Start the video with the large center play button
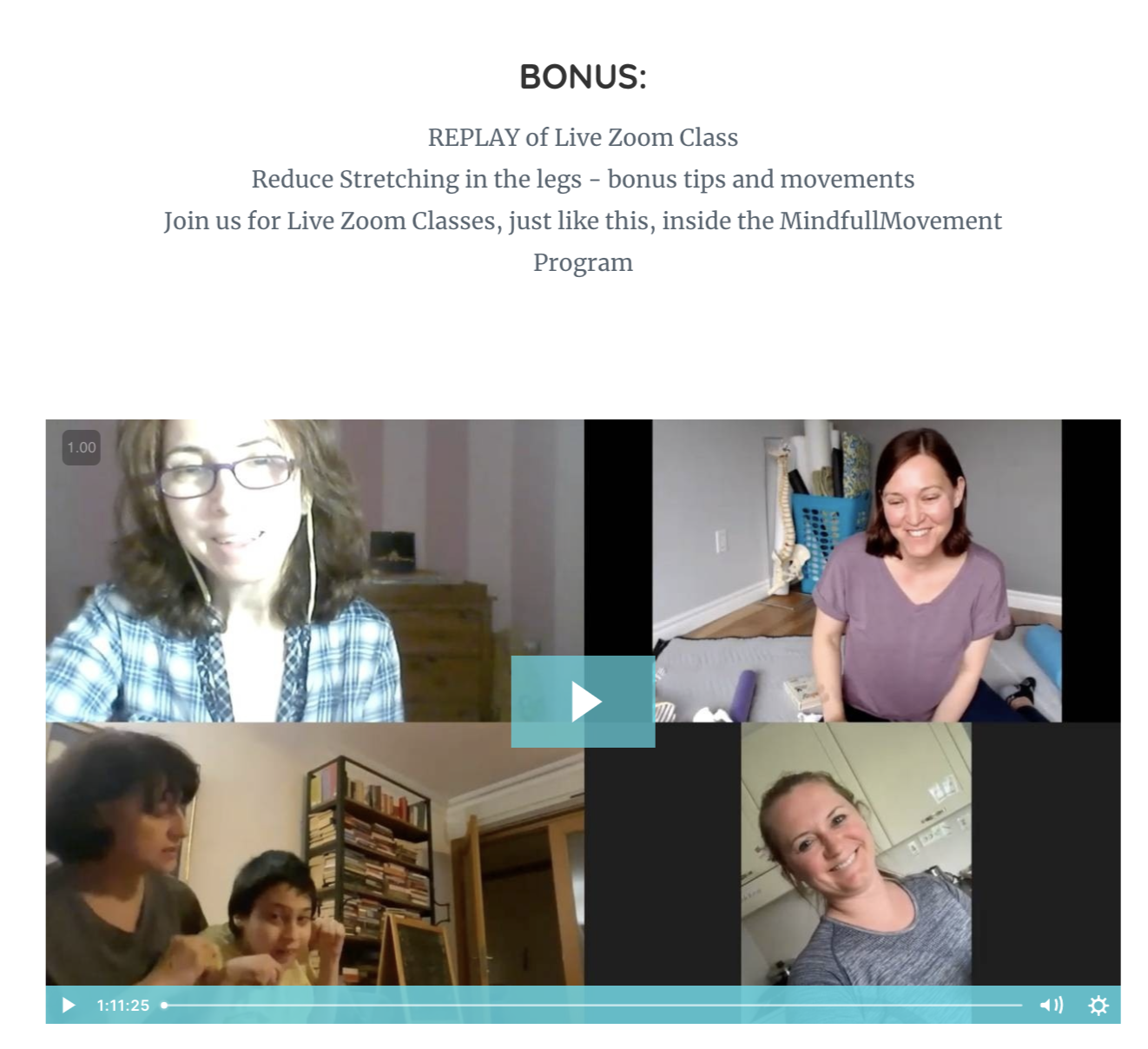 pos(583,701)
